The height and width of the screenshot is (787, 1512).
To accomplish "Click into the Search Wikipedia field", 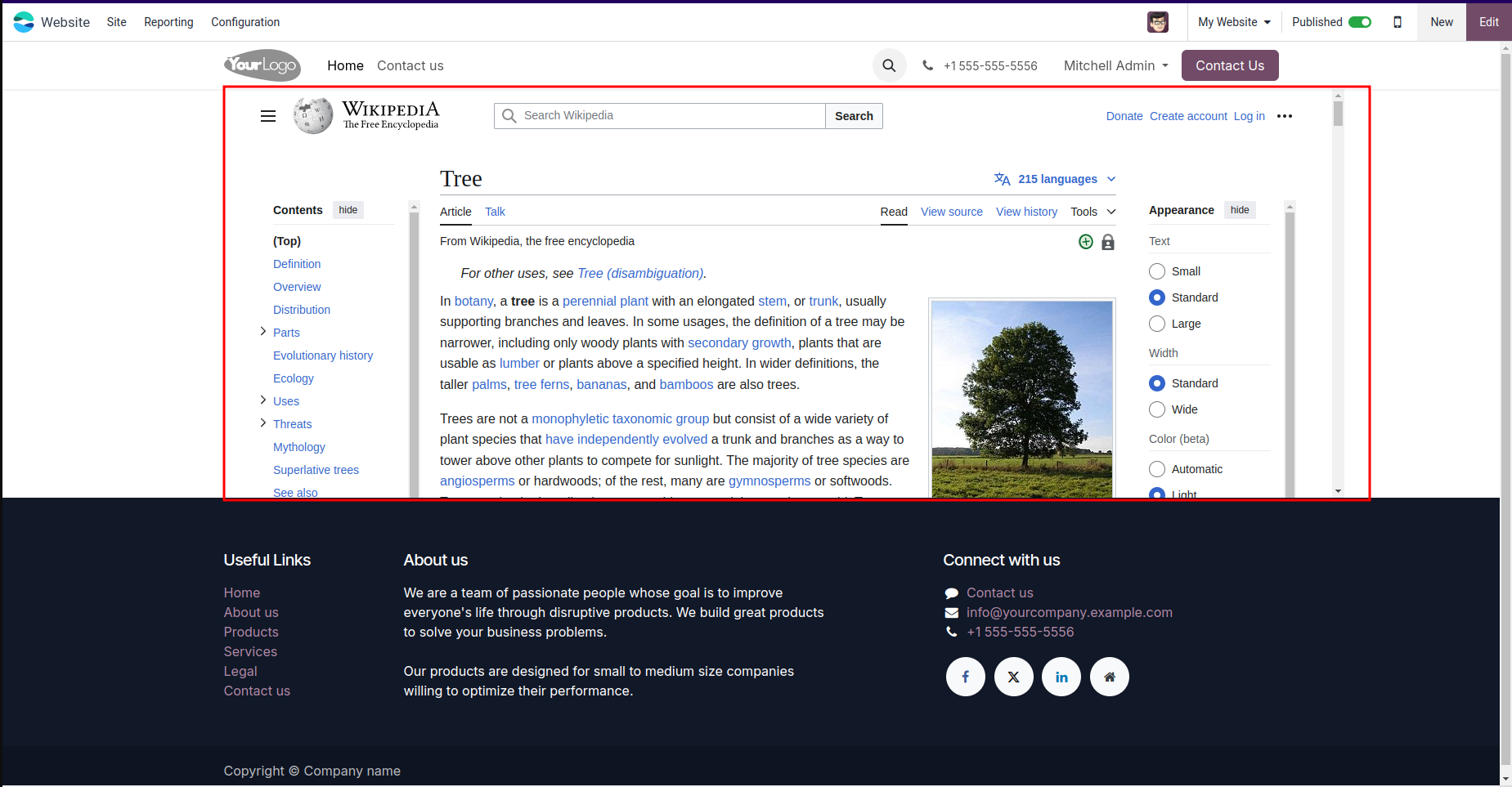I will click(660, 116).
